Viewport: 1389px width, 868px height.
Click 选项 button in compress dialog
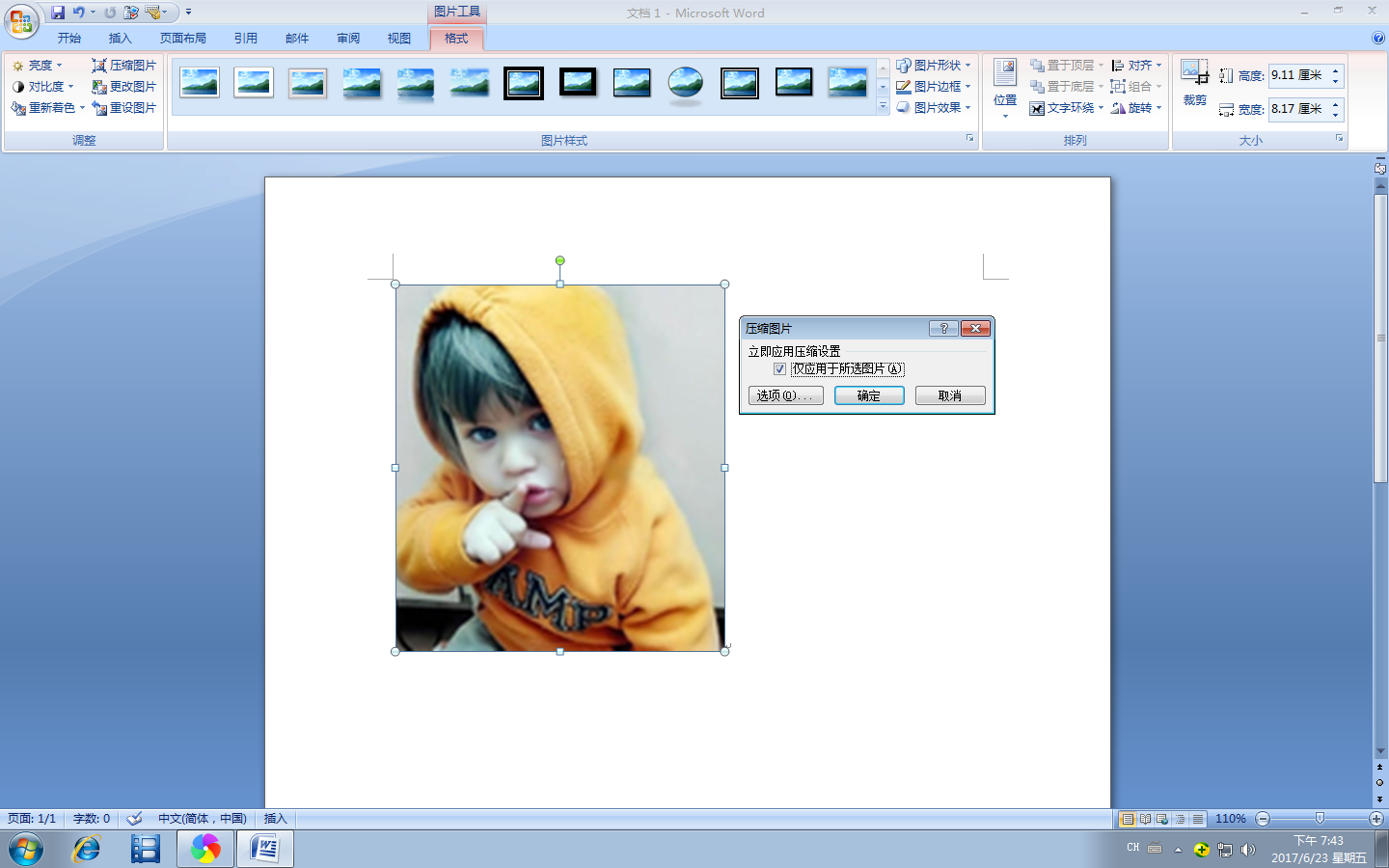click(785, 395)
